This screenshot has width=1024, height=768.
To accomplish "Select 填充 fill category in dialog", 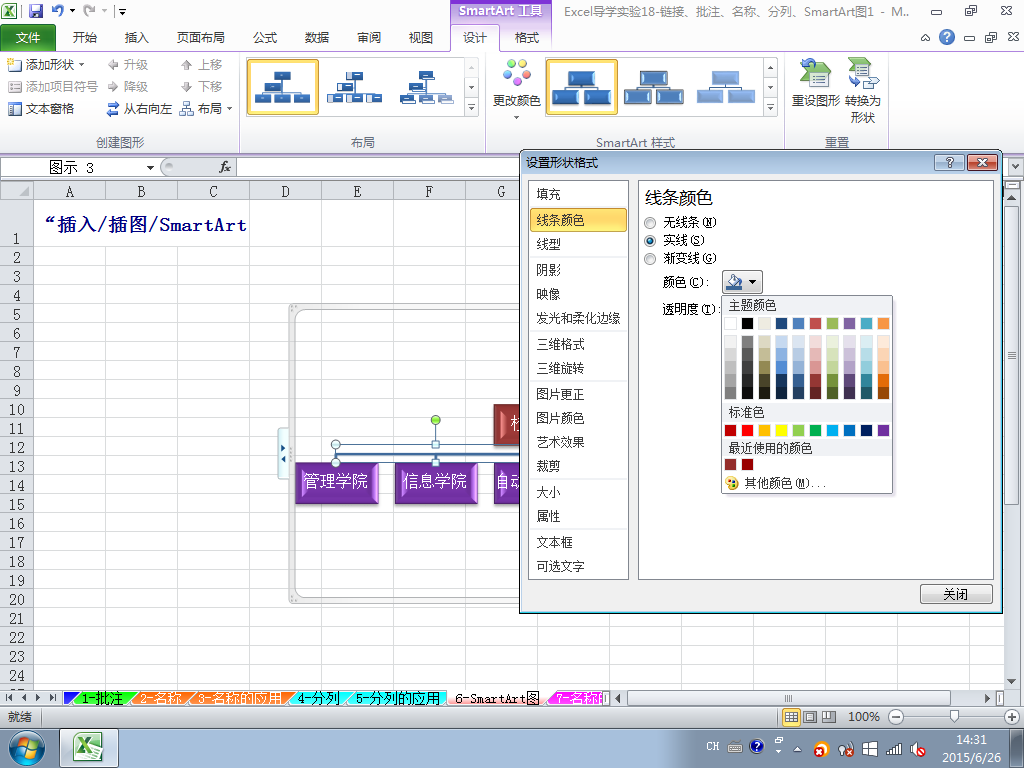I will click(x=579, y=195).
